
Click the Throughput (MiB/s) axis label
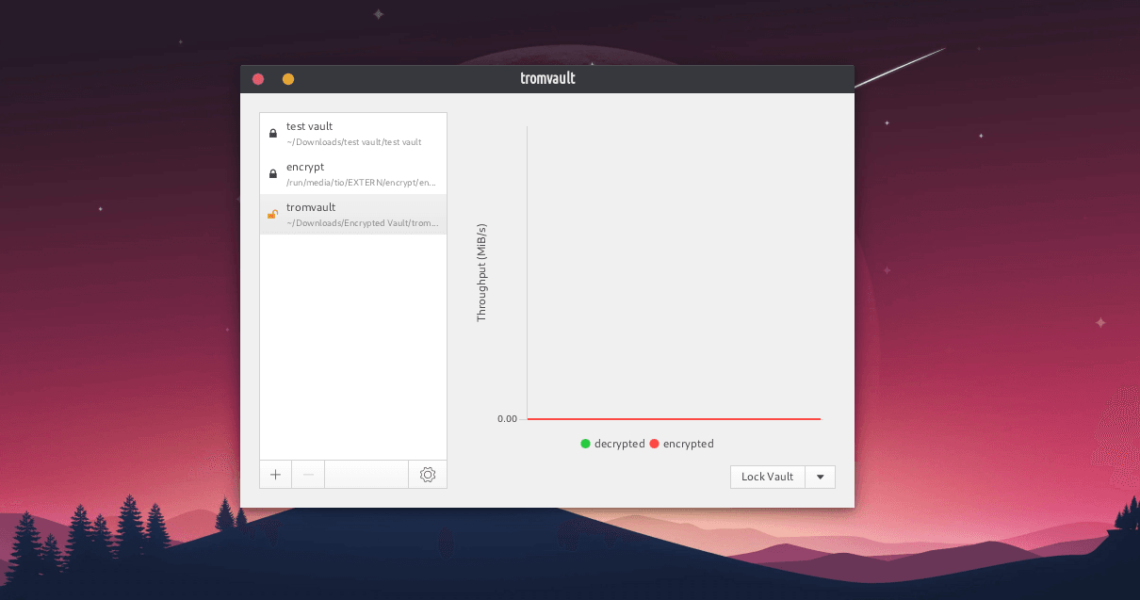pyautogui.click(x=482, y=272)
